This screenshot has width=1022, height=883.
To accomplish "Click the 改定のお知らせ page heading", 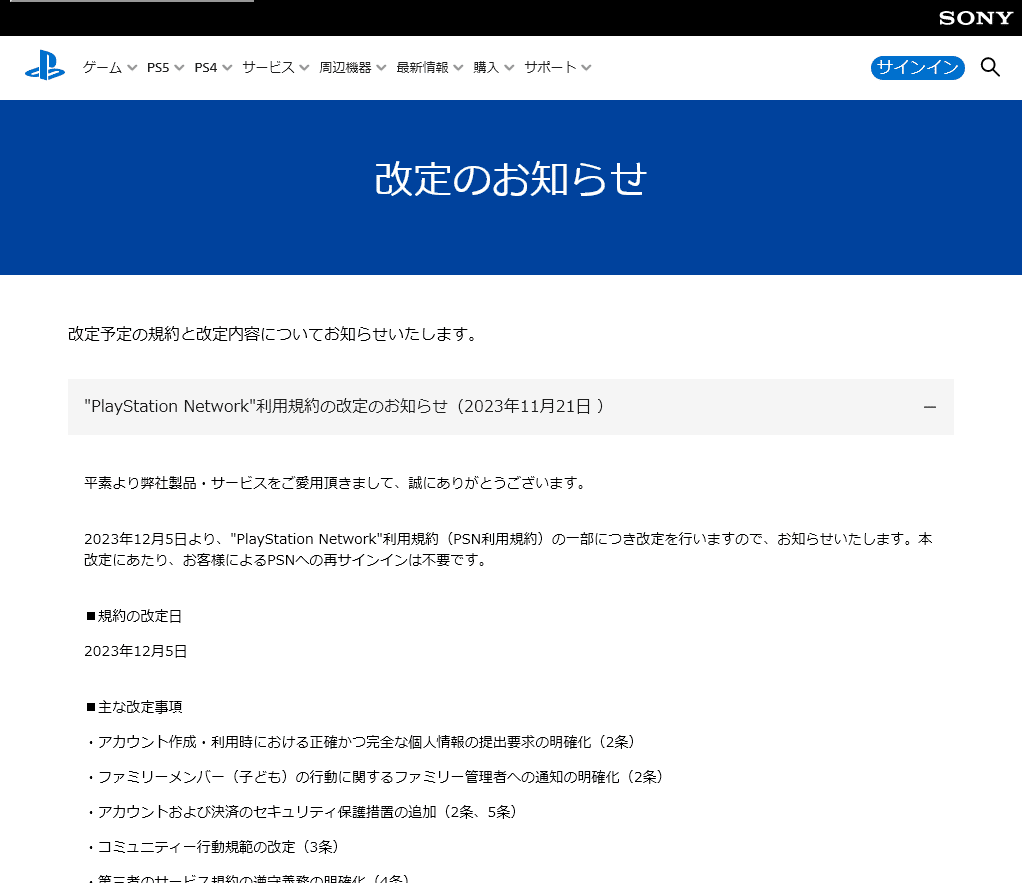I will pyautogui.click(x=511, y=179).
